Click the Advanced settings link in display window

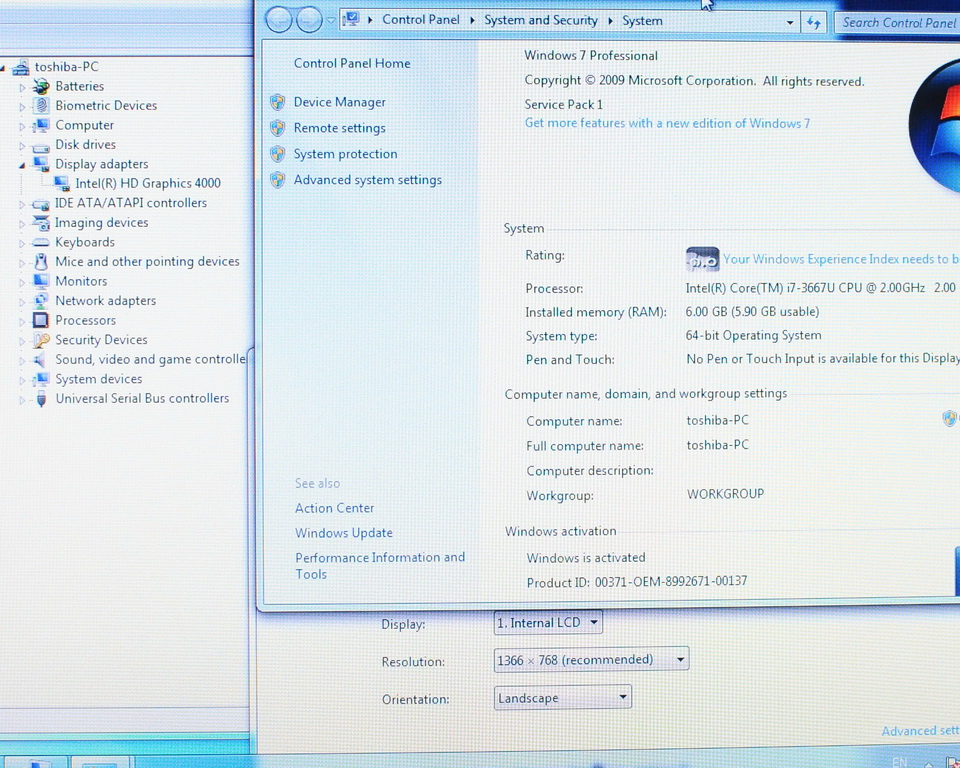(920, 731)
